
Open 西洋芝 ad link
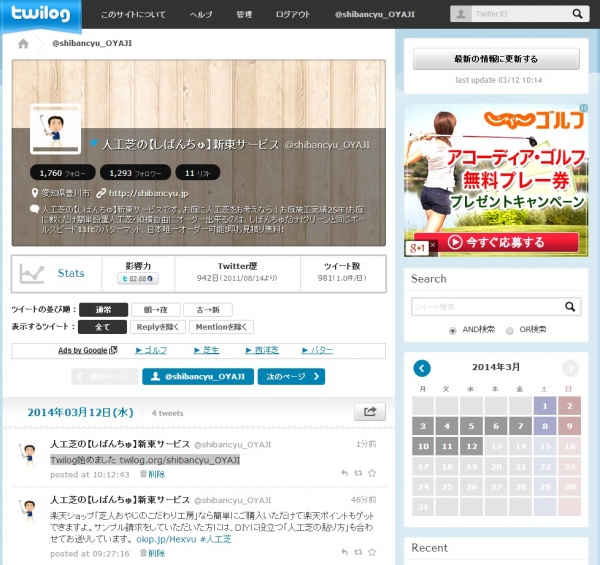(x=262, y=350)
